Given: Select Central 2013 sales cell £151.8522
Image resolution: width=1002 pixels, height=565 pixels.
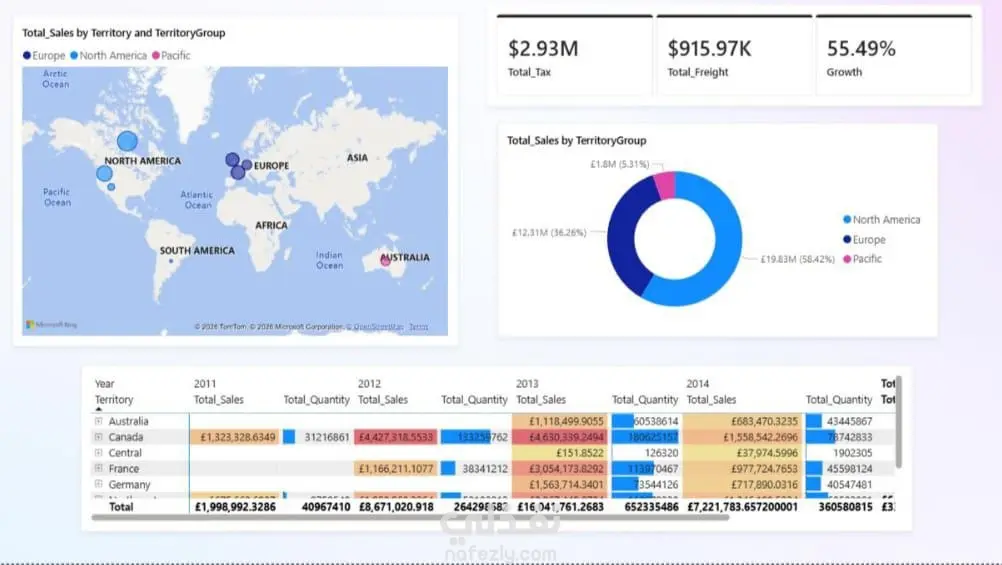Looking at the screenshot, I should pyautogui.click(x=560, y=453).
